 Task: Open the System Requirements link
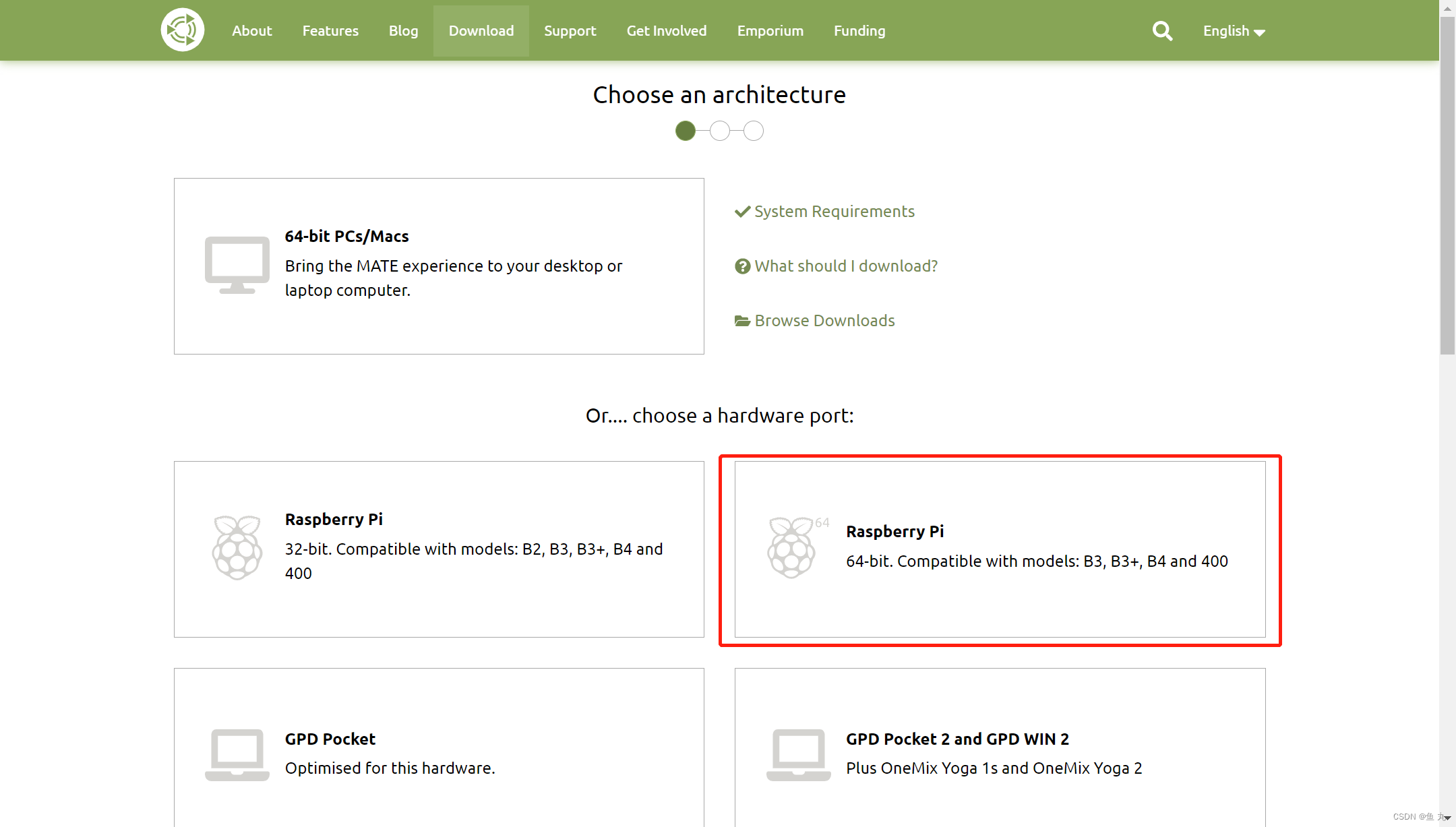point(834,212)
